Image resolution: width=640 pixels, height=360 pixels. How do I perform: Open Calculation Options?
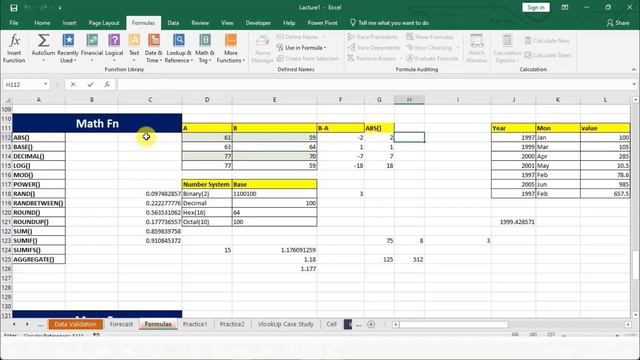pyautogui.click(x=507, y=48)
